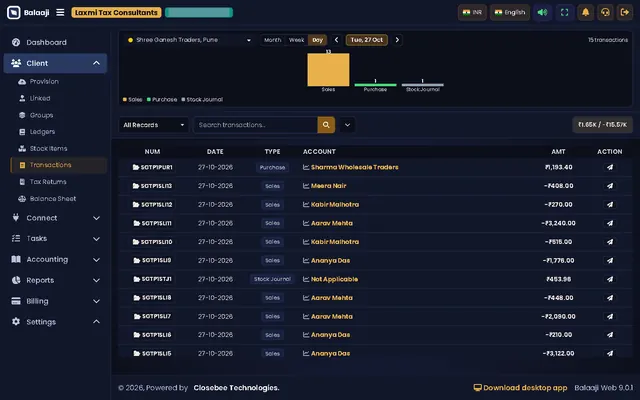This screenshot has width=640, height=400.
Task: Enter fullscreen mode via expand icon
Action: coord(564,12)
